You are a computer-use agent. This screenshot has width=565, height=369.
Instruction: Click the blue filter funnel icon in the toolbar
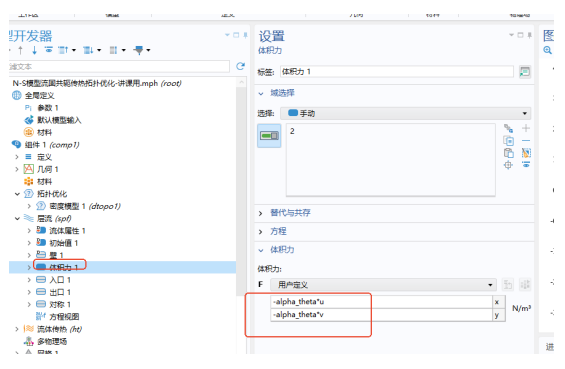pos(138,50)
